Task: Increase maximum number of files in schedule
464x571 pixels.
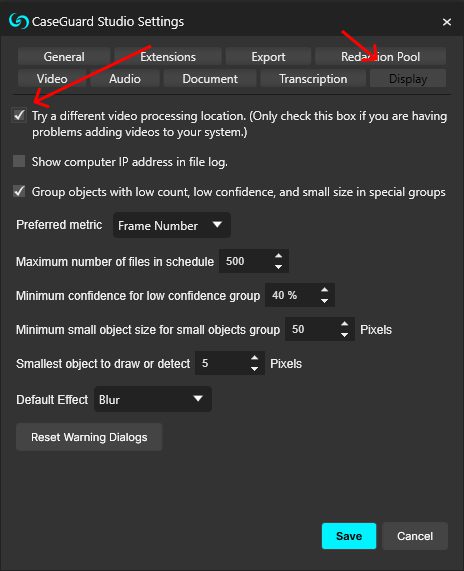Action: click(278, 256)
